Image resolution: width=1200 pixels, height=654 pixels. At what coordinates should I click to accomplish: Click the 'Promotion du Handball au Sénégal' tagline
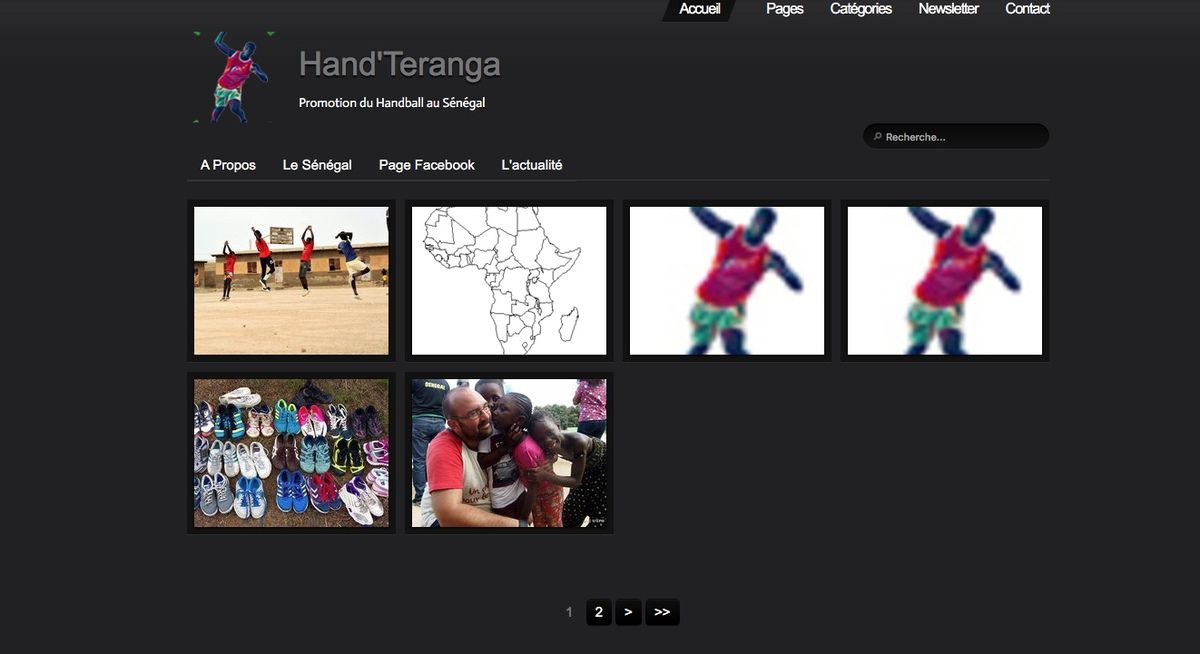point(392,103)
